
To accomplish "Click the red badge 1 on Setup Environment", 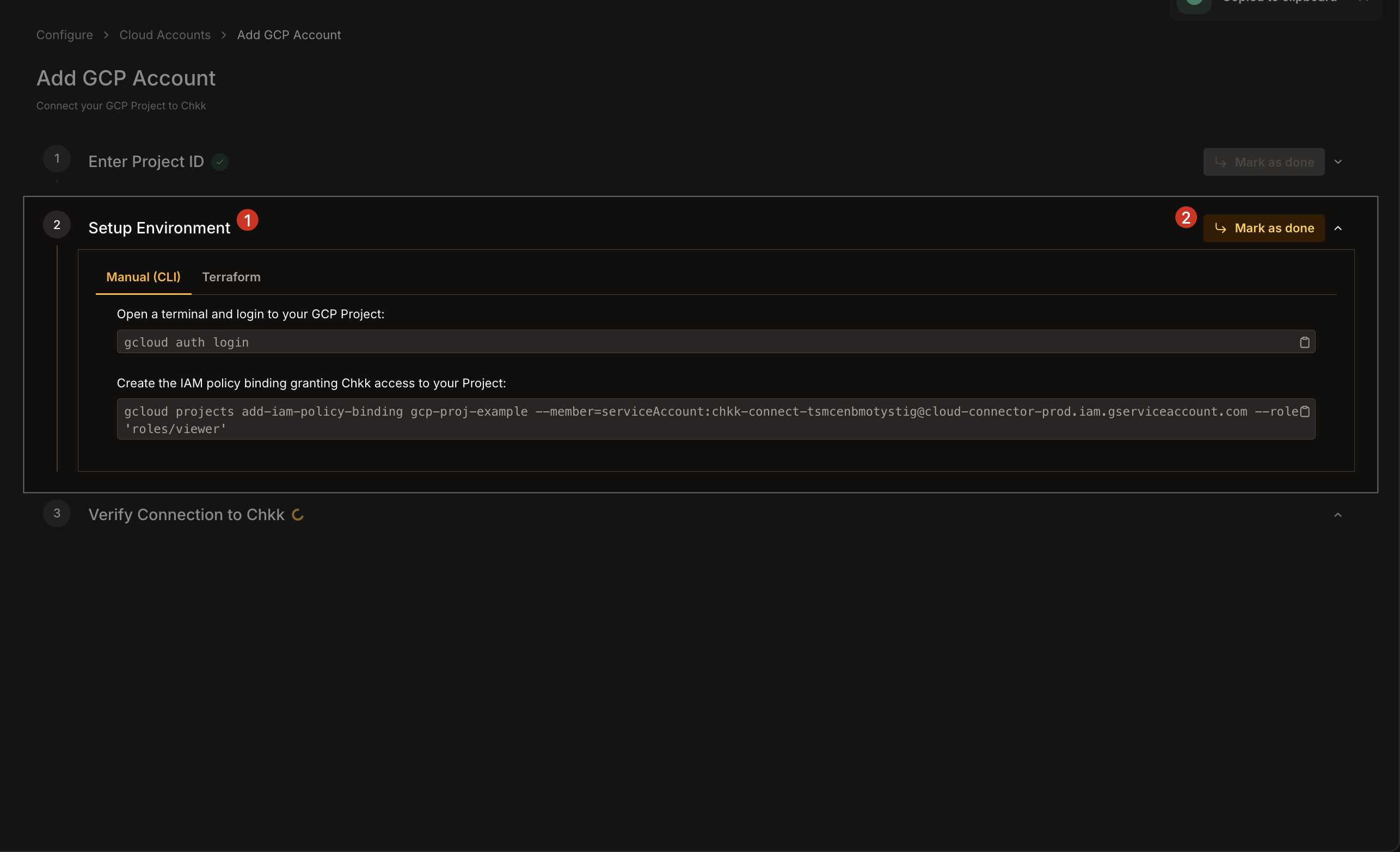I will tap(248, 220).
